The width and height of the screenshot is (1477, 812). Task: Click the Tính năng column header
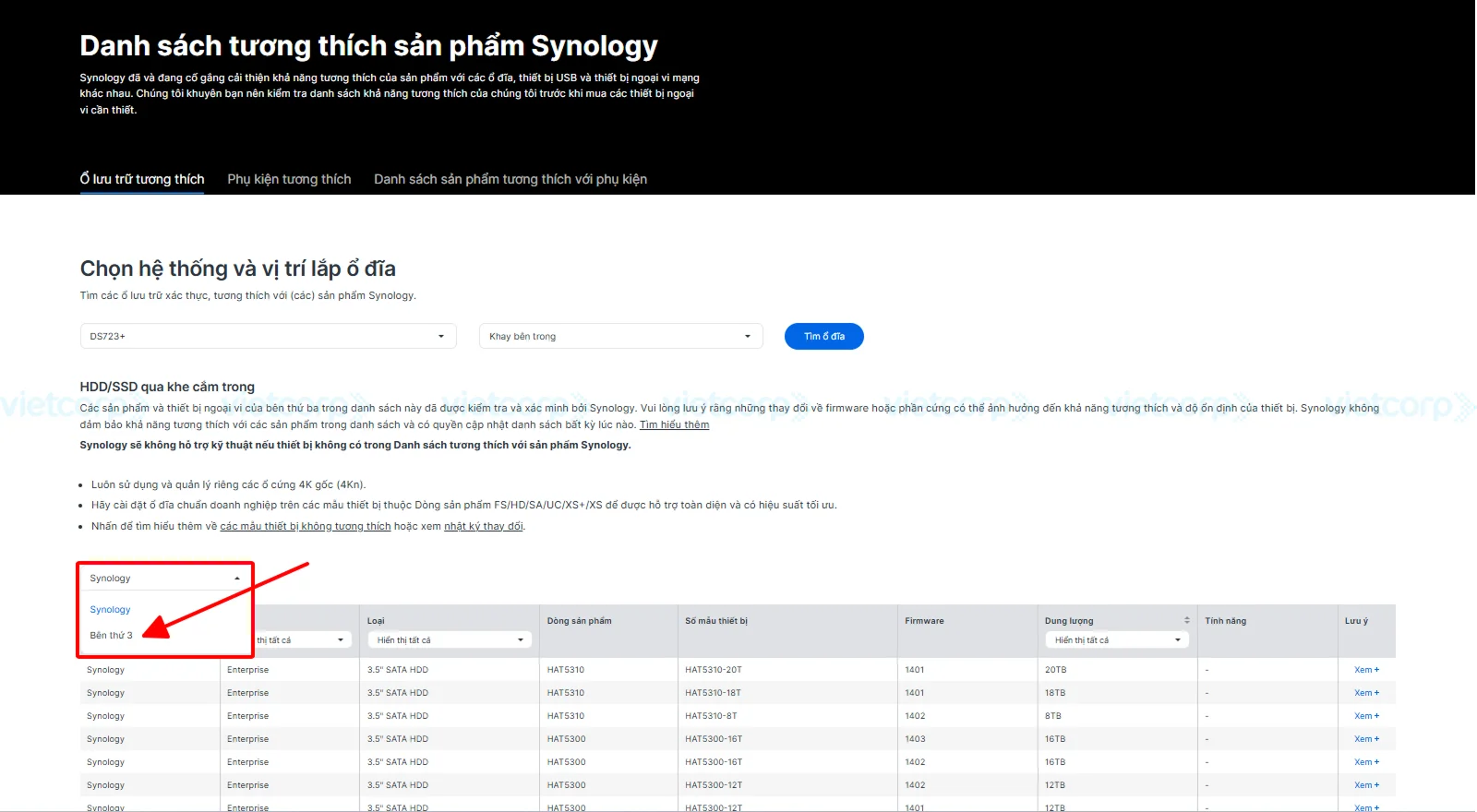point(1225,621)
